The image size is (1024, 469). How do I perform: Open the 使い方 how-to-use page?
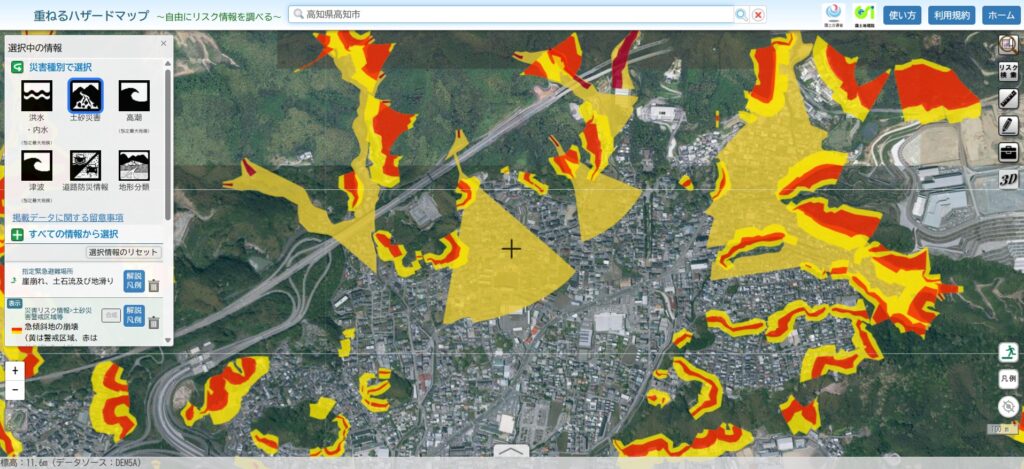tap(903, 15)
